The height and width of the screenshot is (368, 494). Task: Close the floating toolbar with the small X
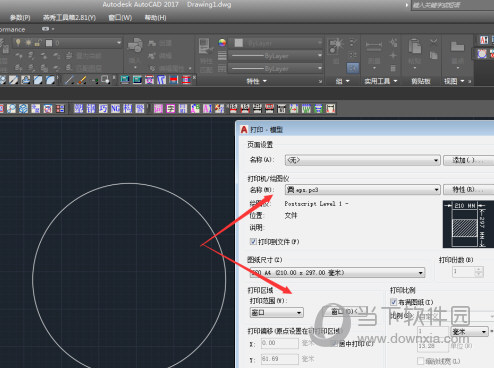[194, 77]
